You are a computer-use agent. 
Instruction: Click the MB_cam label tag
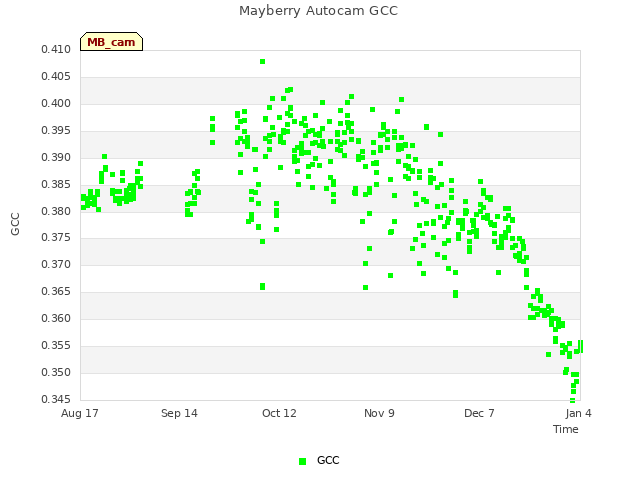(x=111, y=42)
